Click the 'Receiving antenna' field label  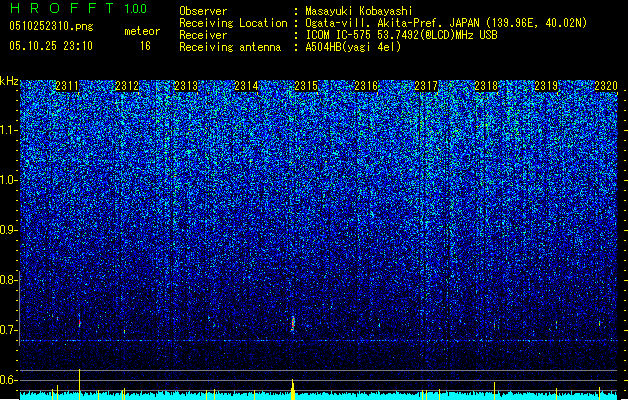coord(230,47)
